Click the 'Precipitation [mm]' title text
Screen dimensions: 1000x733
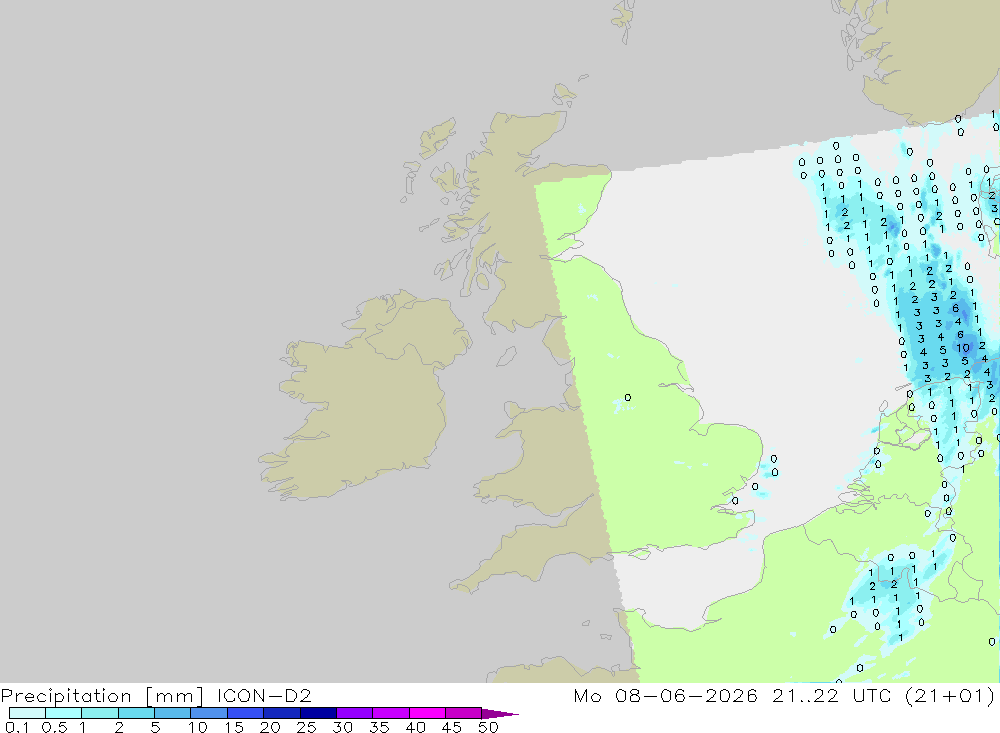(102, 696)
